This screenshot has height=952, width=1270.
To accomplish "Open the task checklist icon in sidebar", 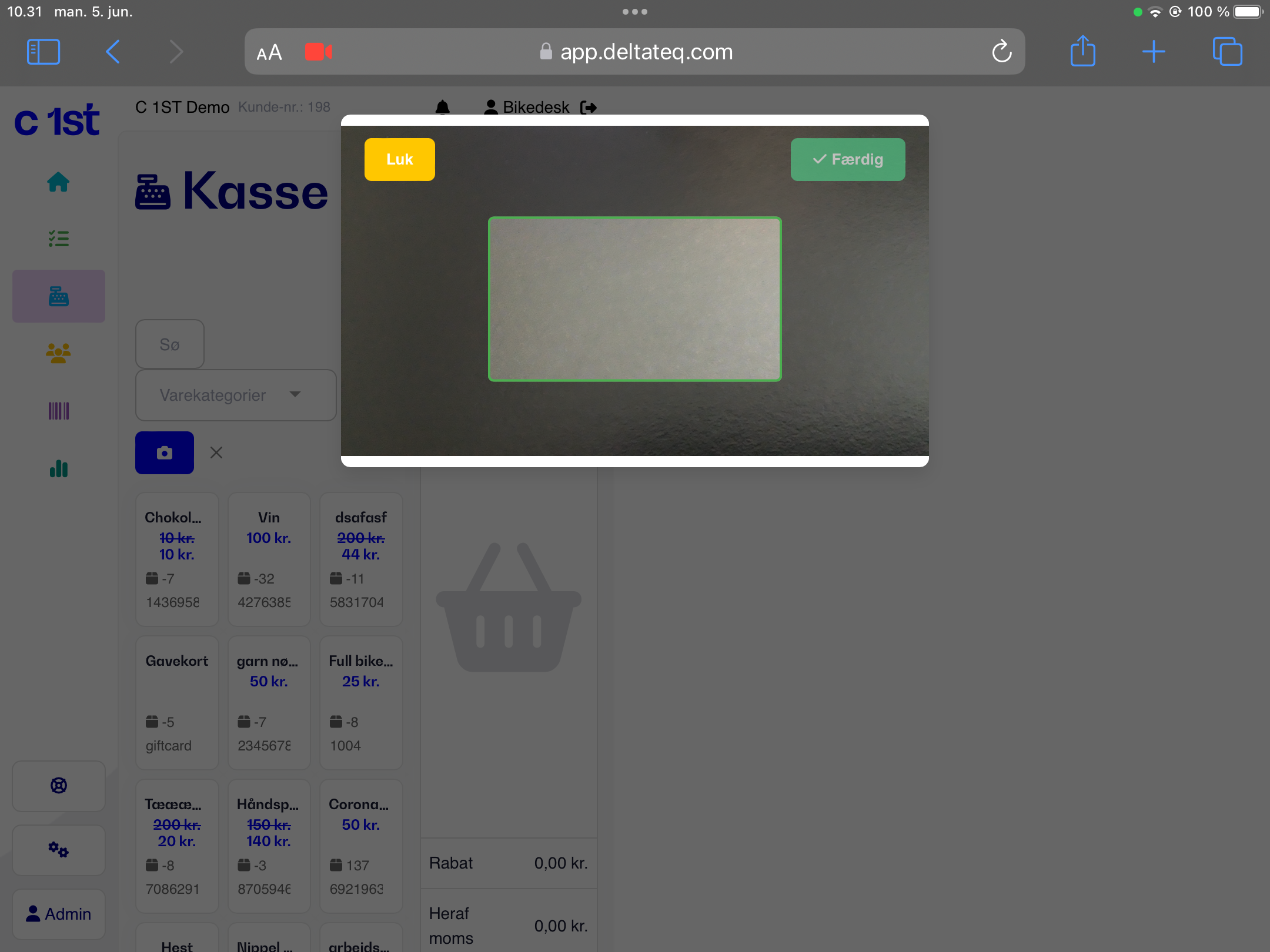I will 58,238.
